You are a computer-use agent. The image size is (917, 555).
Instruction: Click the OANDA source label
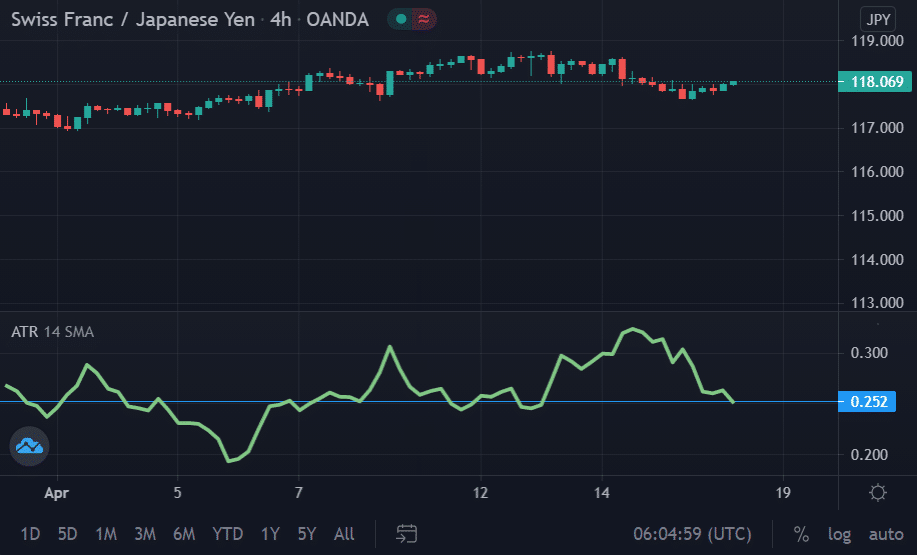[x=337, y=19]
